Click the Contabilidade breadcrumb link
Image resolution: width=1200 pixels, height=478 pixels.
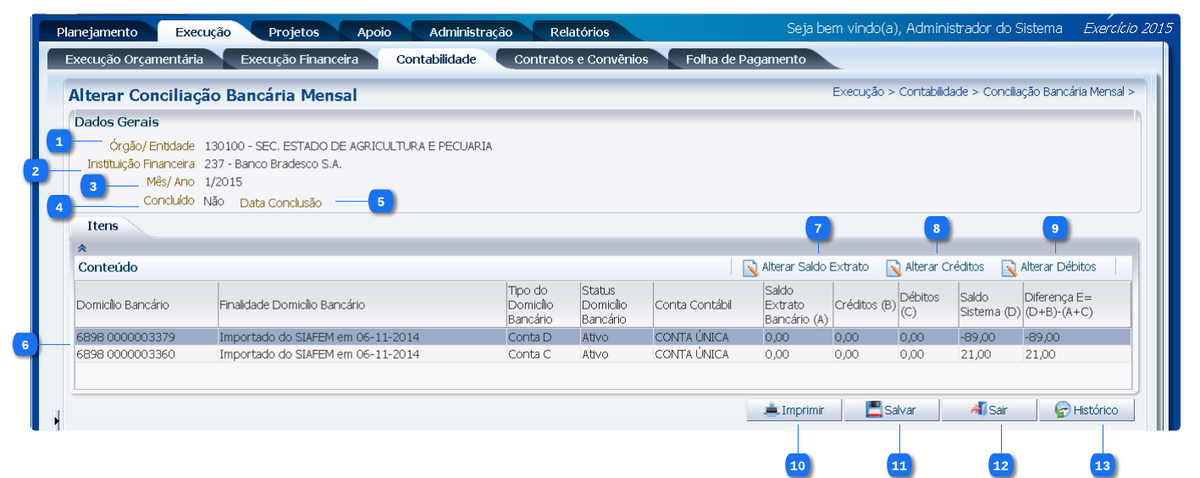click(937, 92)
